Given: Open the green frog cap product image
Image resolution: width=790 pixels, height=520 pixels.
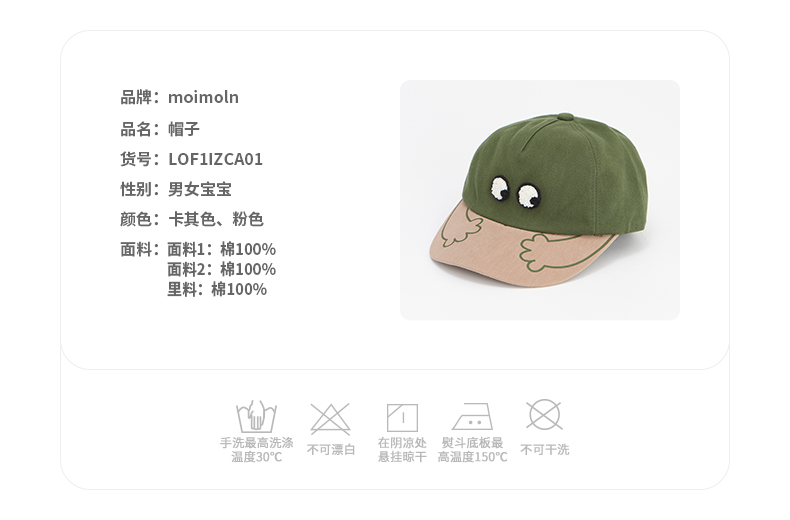Looking at the screenshot, I should click(540, 200).
